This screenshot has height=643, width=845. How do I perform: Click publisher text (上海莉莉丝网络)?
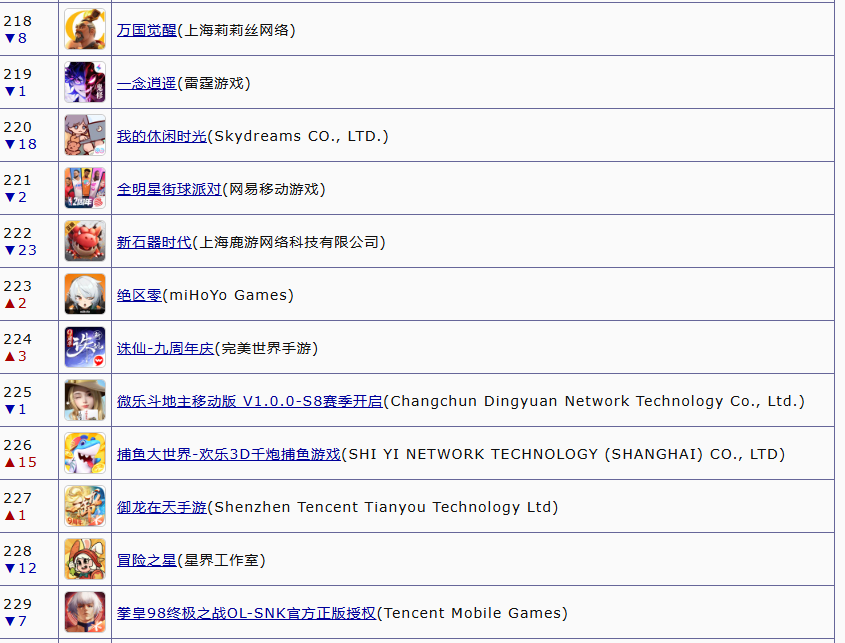click(x=236, y=30)
